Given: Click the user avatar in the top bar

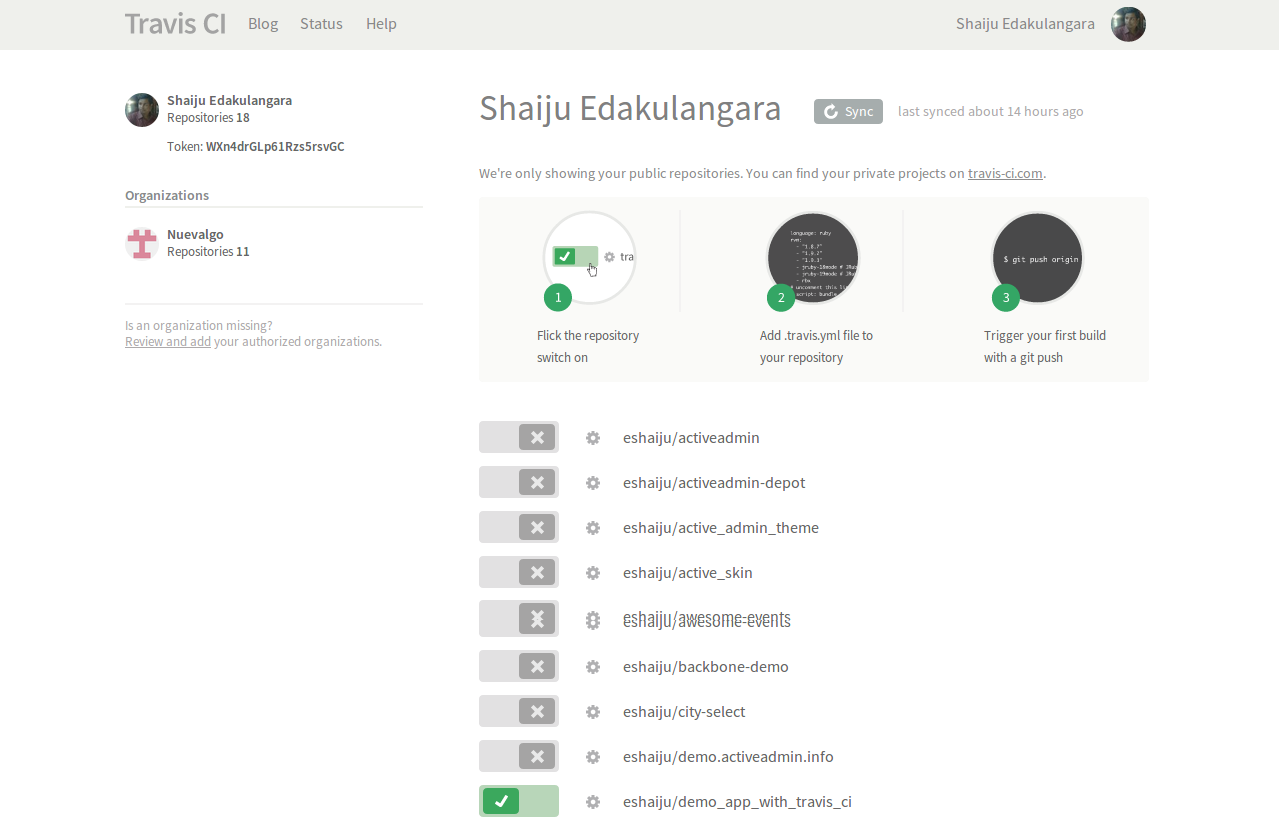Looking at the screenshot, I should click(1127, 24).
